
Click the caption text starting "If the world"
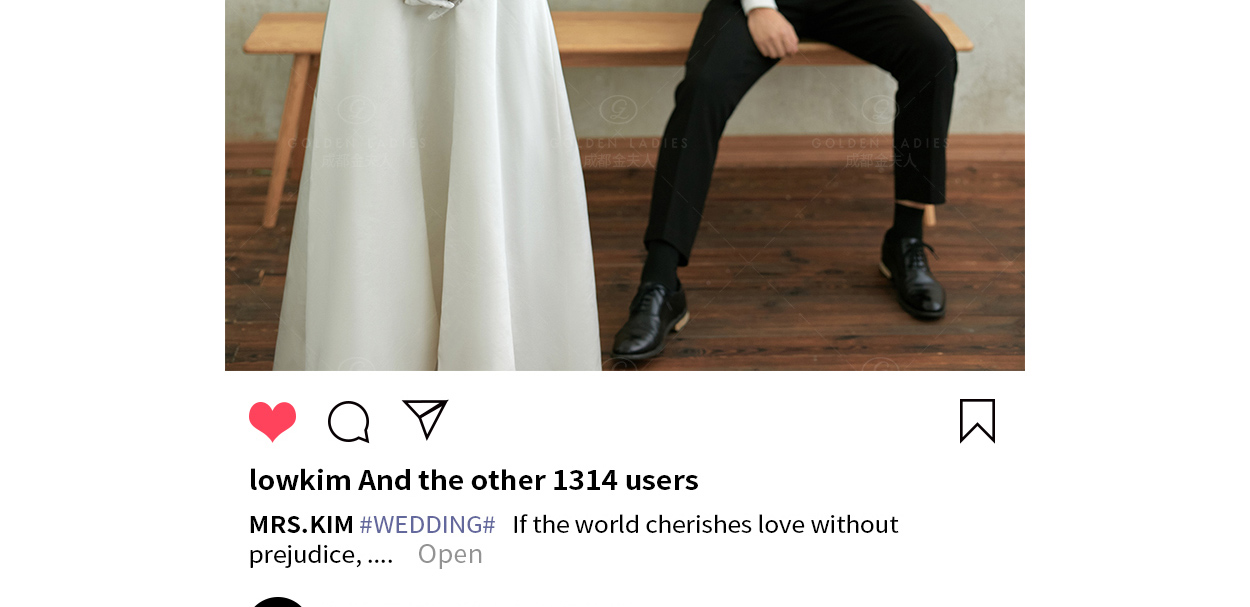705,524
